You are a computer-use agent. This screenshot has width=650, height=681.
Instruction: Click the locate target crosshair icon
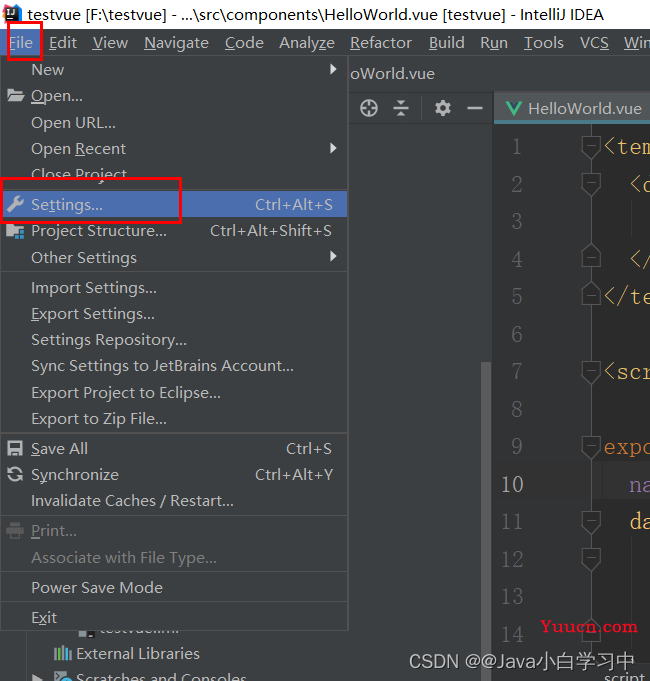(x=369, y=108)
